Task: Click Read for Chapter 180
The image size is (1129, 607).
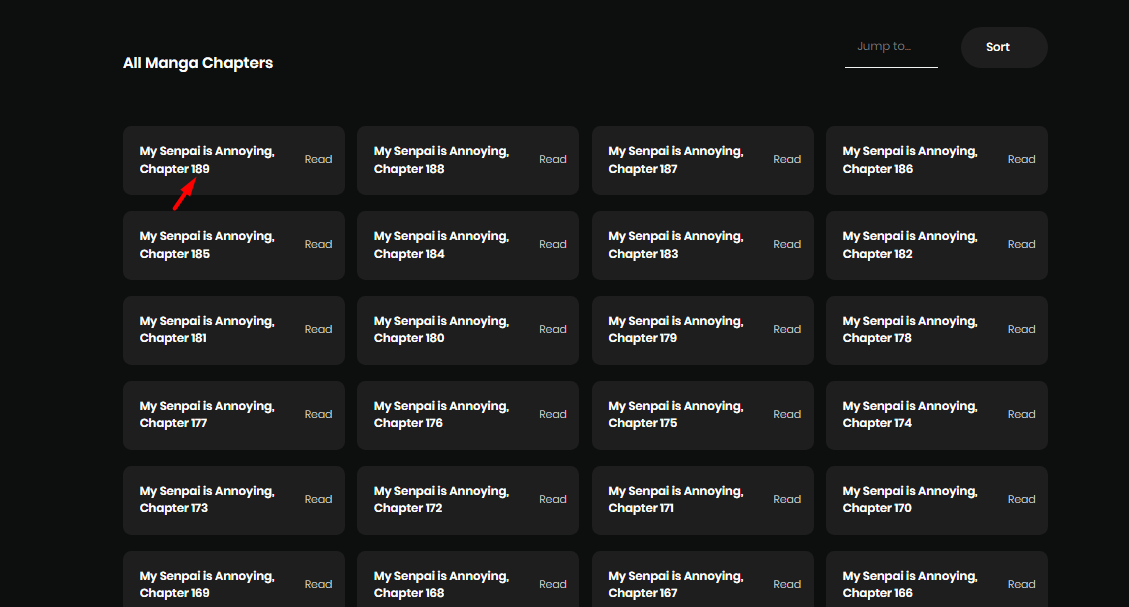Action: tap(552, 330)
